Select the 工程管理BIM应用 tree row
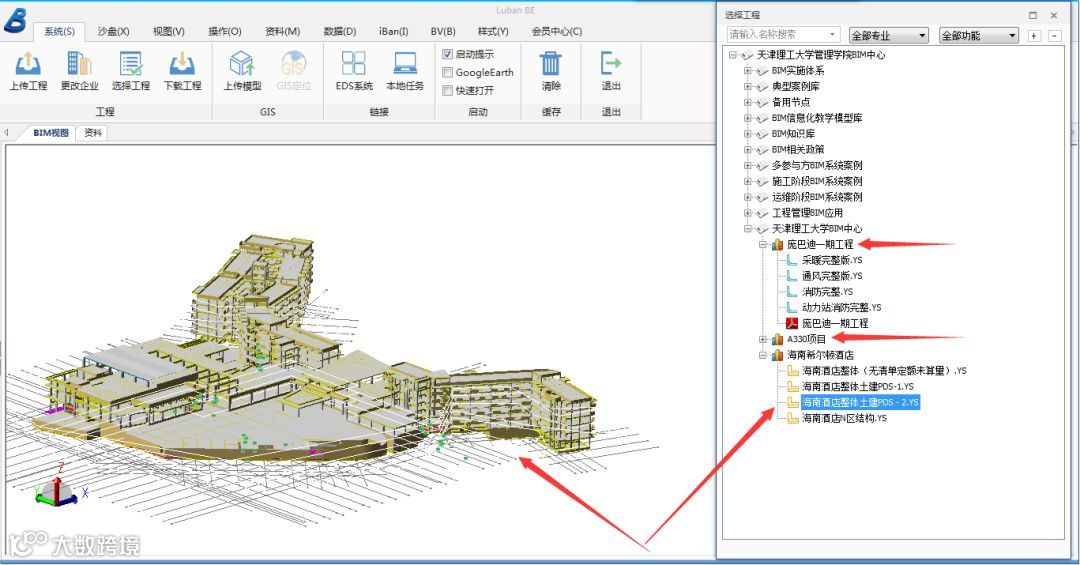The height and width of the screenshot is (565, 1080). [807, 213]
